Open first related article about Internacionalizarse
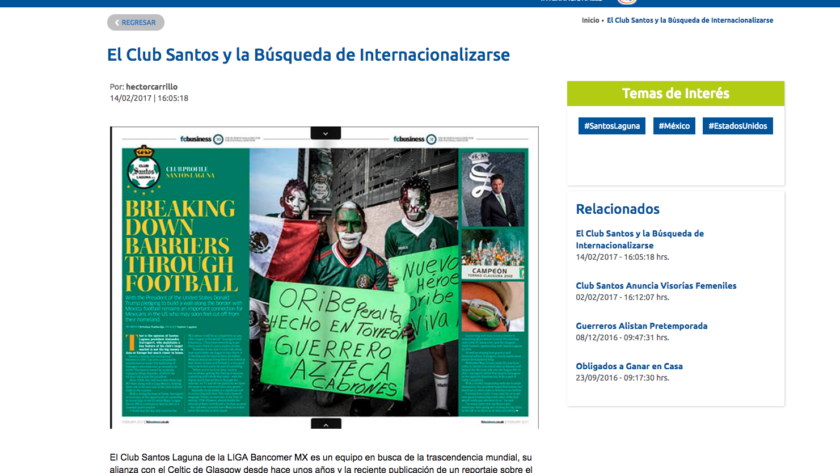Viewport: 840px width, 473px height. [x=639, y=239]
